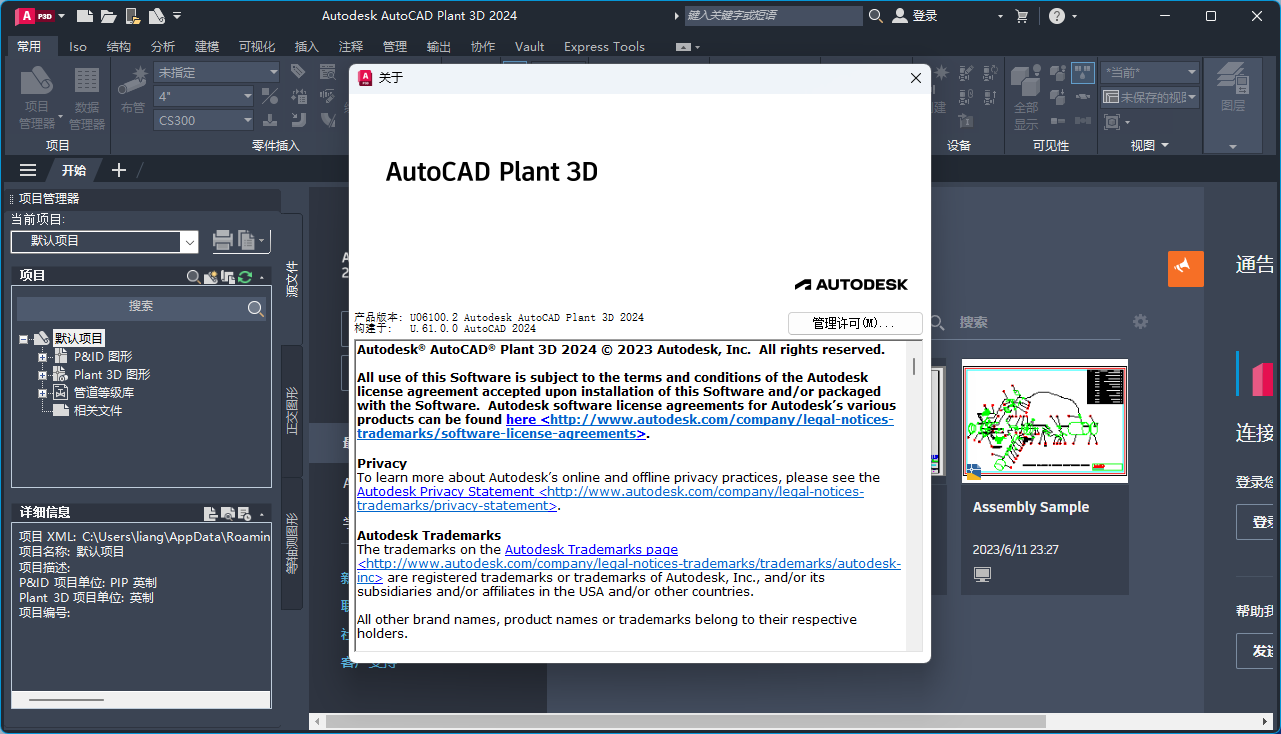Click the About dialog vertical scrollbar

914,496
